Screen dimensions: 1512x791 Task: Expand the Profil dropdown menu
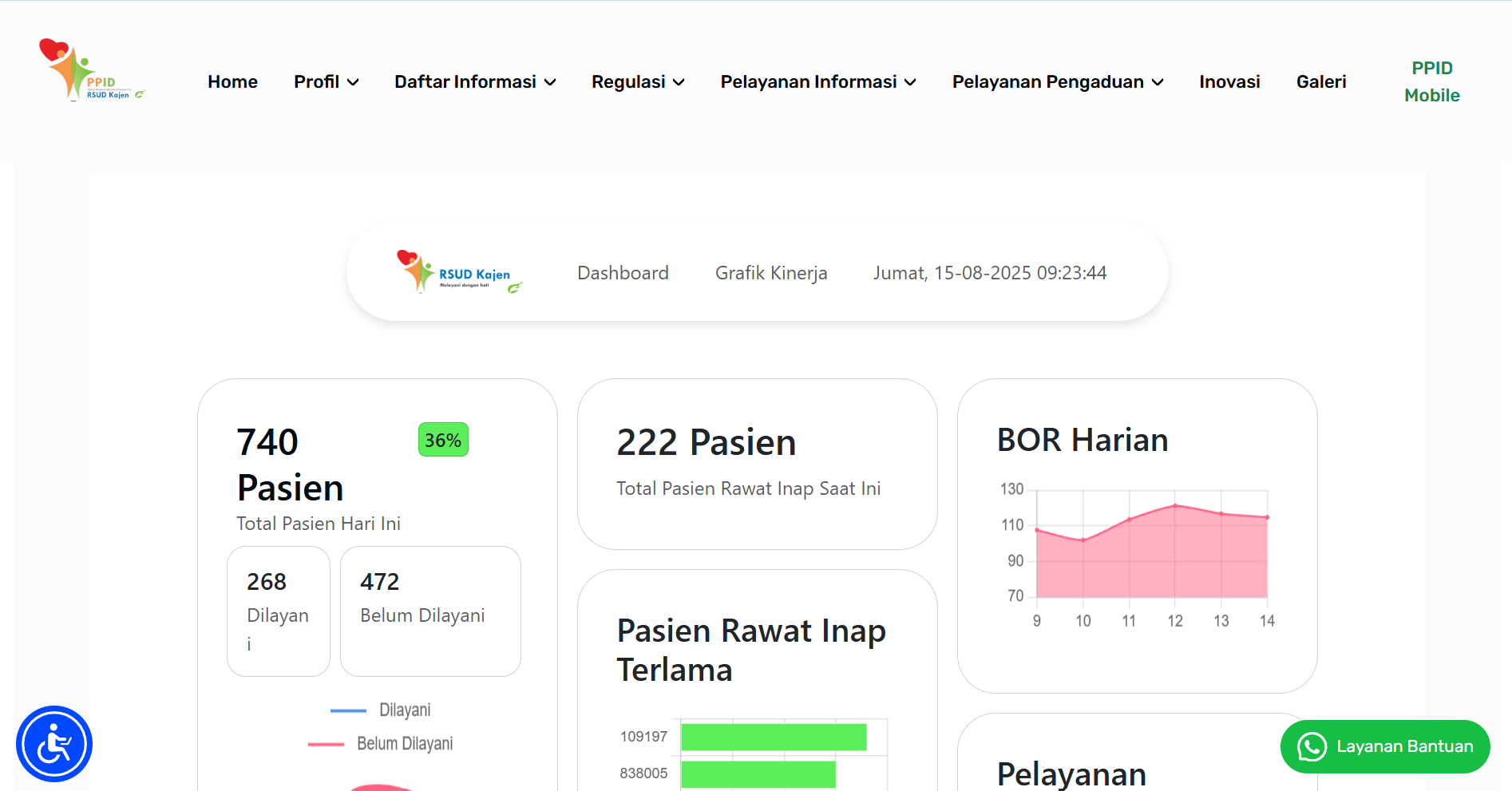(x=326, y=81)
